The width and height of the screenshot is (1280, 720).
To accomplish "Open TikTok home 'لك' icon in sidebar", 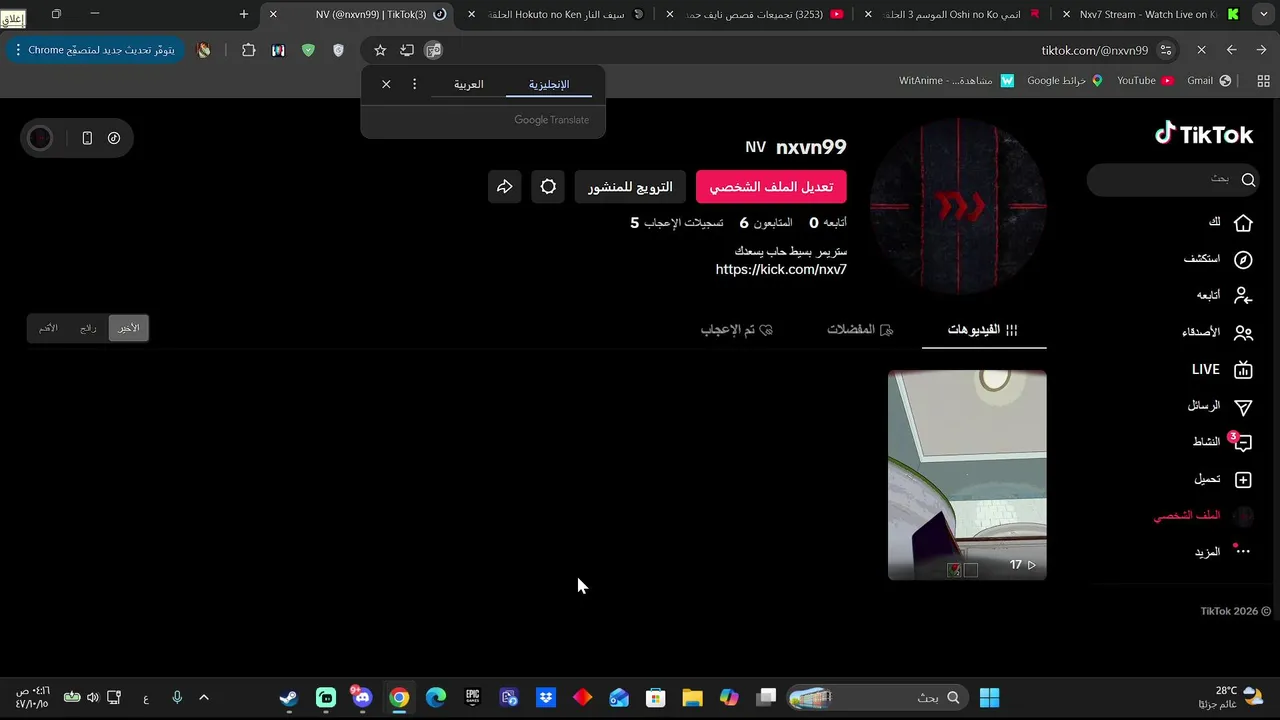I will (x=1243, y=222).
